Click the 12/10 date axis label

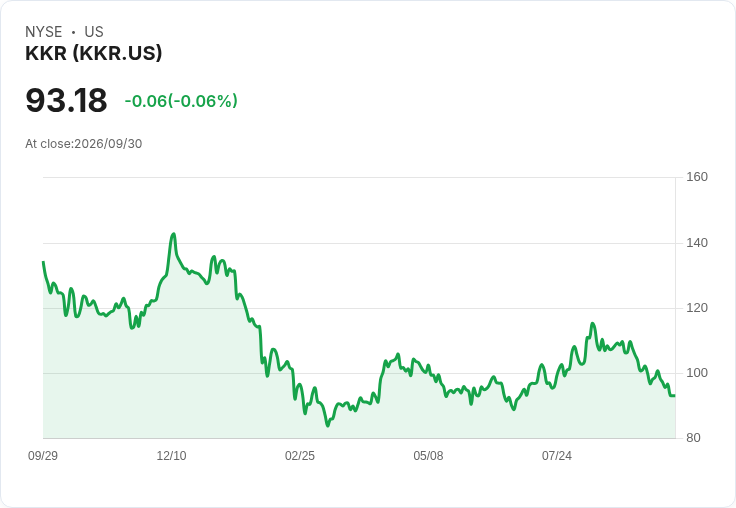171,455
